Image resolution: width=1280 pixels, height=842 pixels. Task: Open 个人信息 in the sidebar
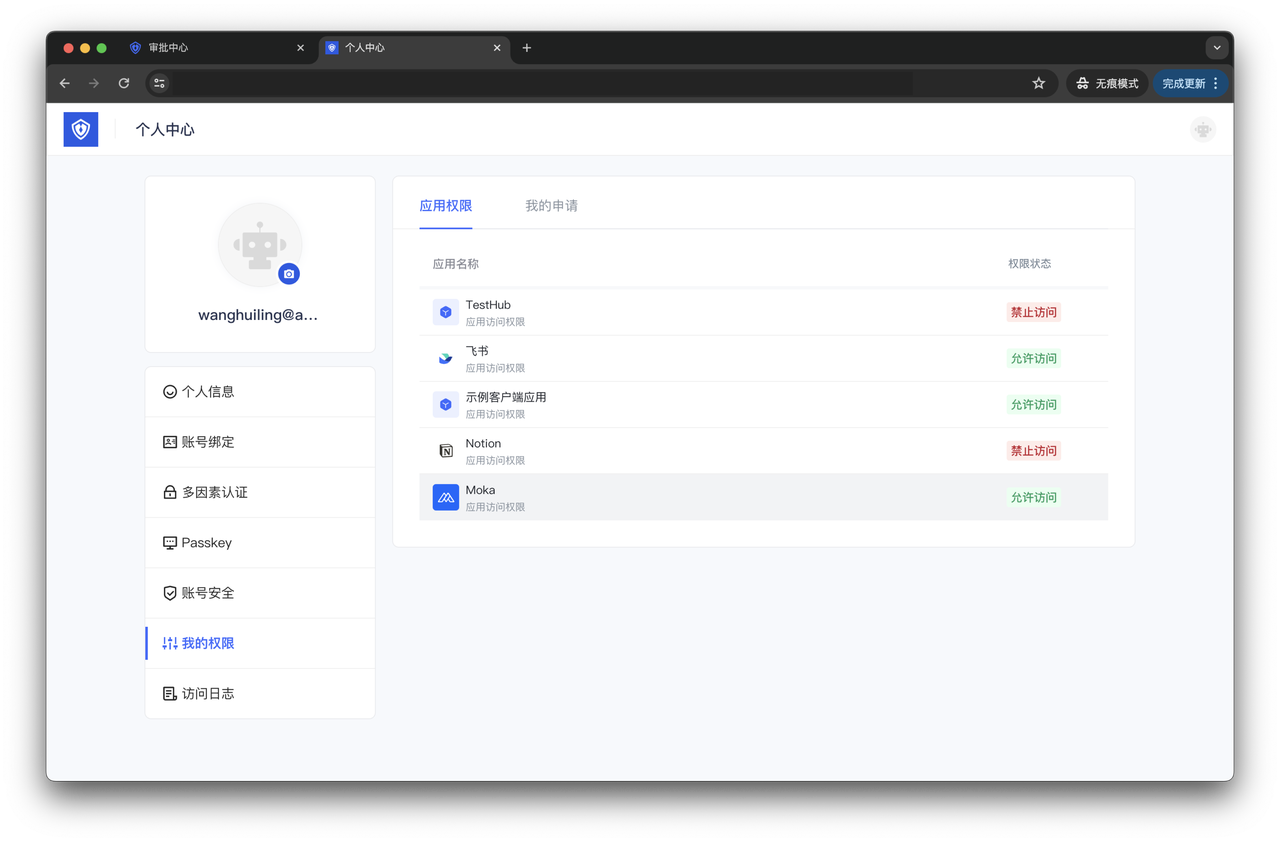click(208, 392)
